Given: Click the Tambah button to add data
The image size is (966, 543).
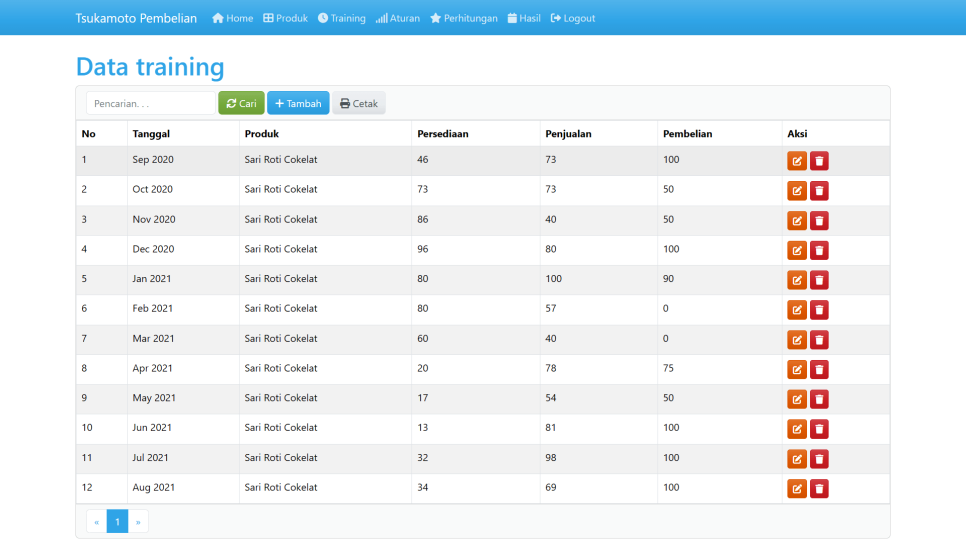Looking at the screenshot, I should point(298,103).
